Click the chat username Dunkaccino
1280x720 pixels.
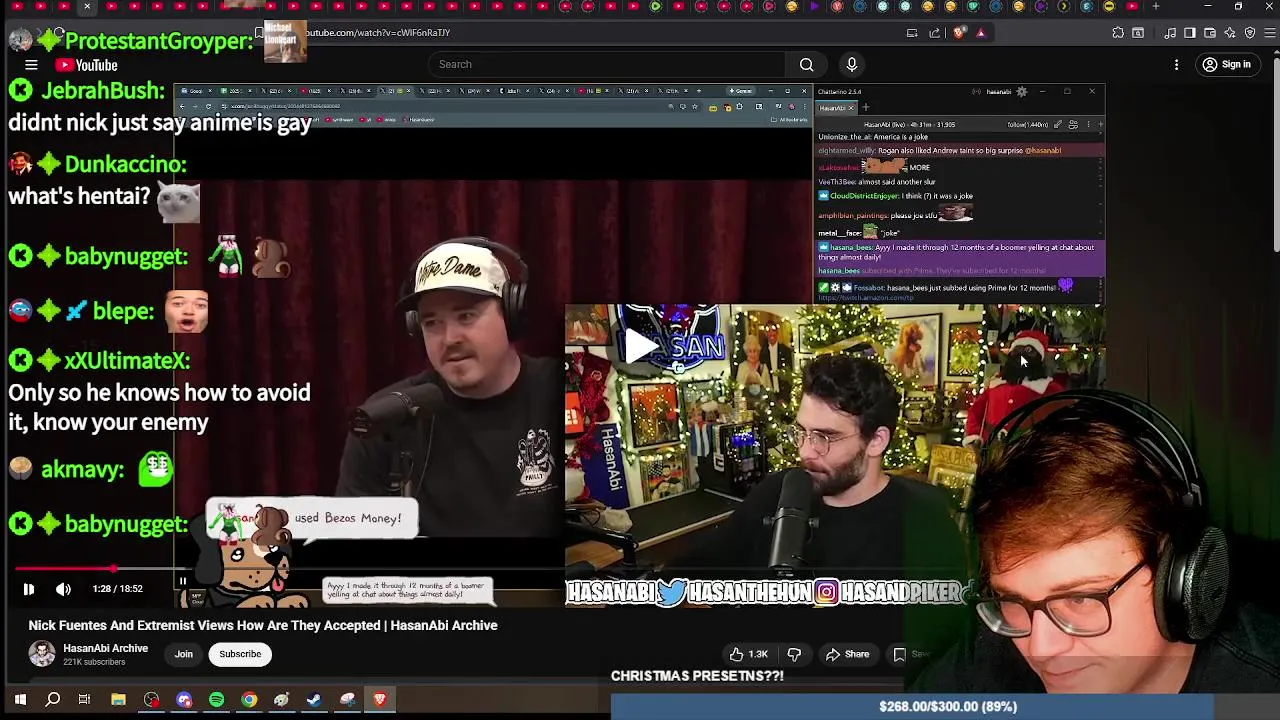[x=125, y=164]
